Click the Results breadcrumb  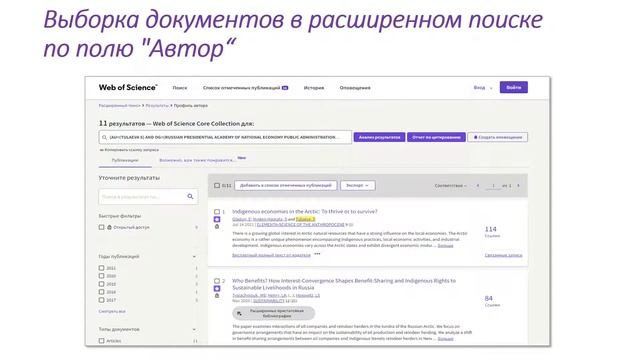(157, 106)
